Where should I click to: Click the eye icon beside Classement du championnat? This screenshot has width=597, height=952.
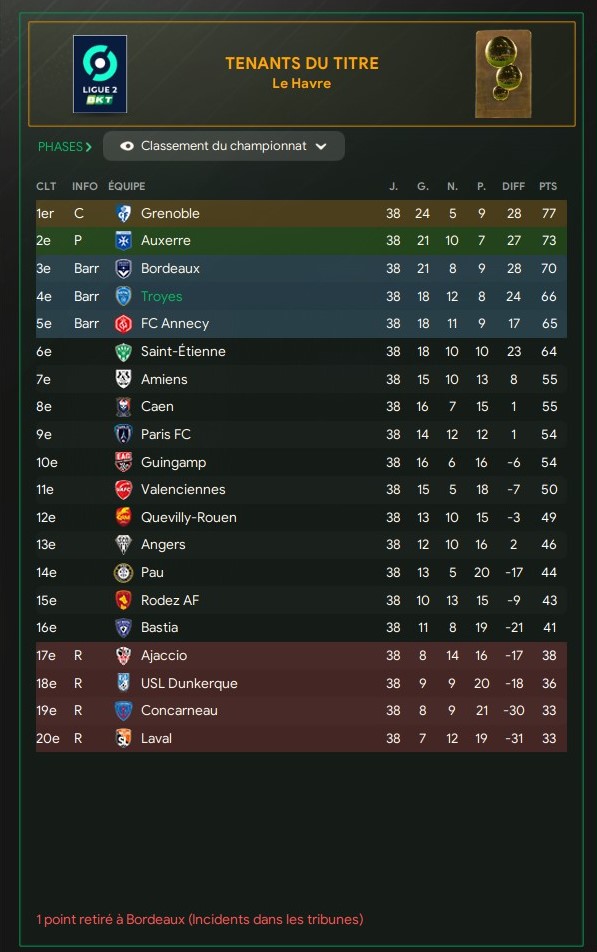pos(127,146)
